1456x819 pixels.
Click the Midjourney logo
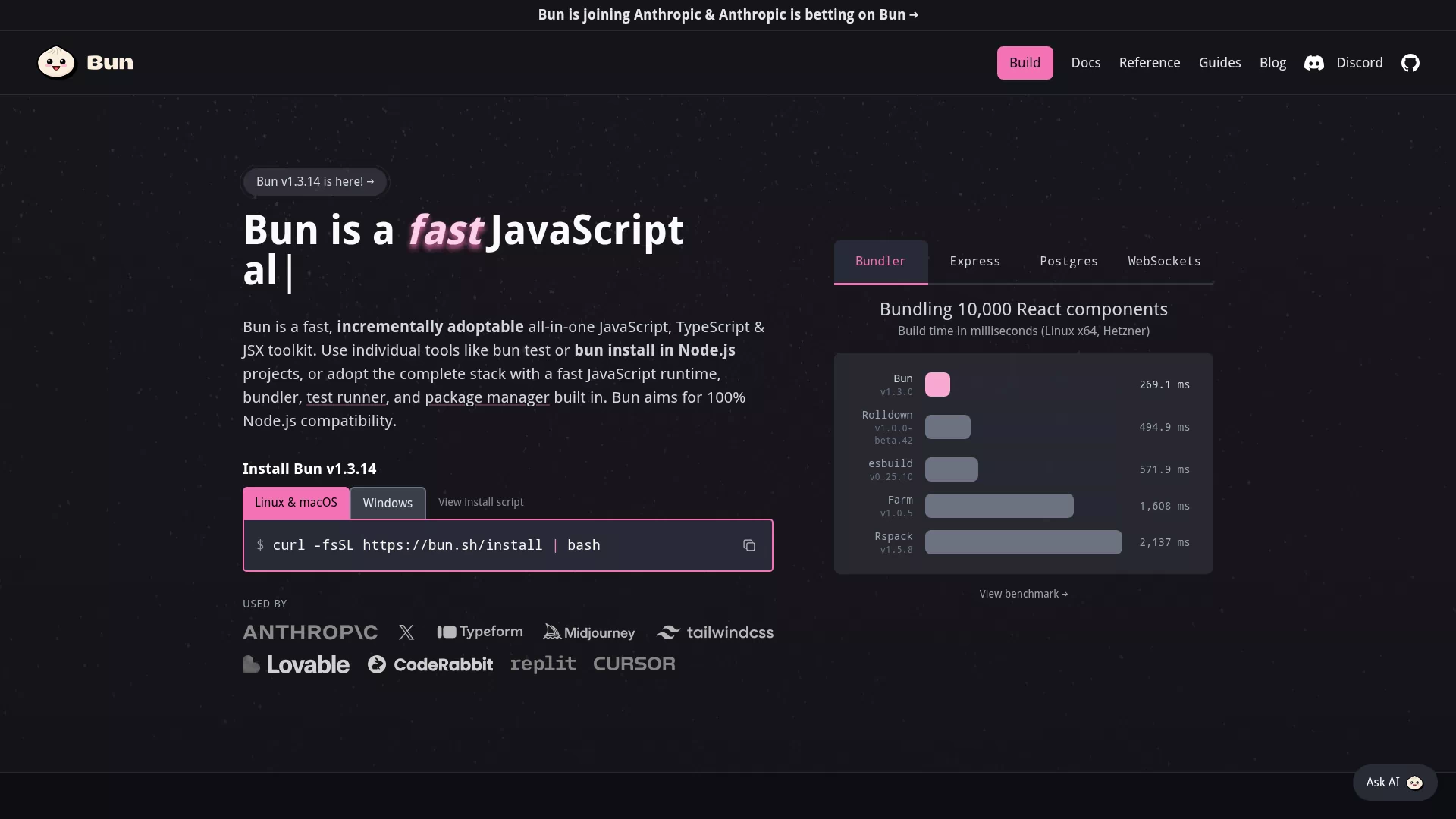[589, 632]
